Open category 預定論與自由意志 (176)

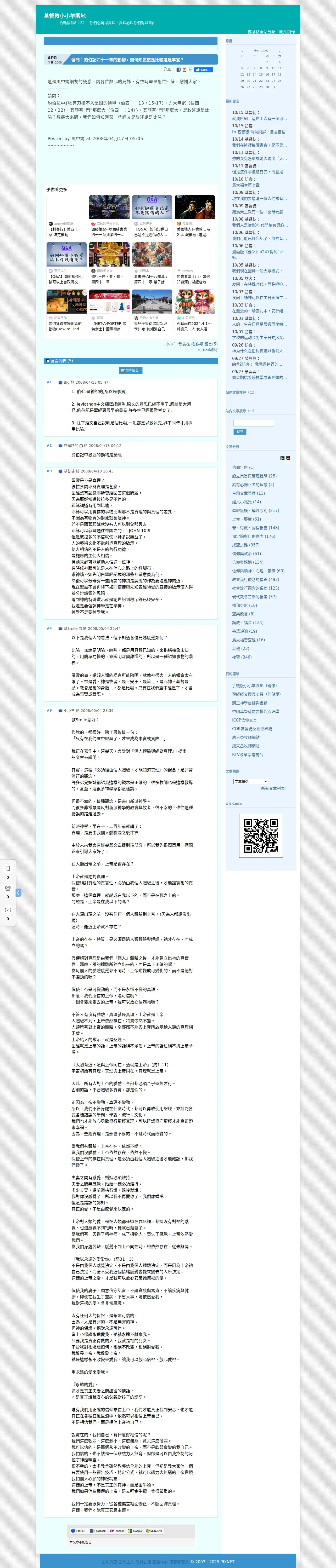coord(254,536)
